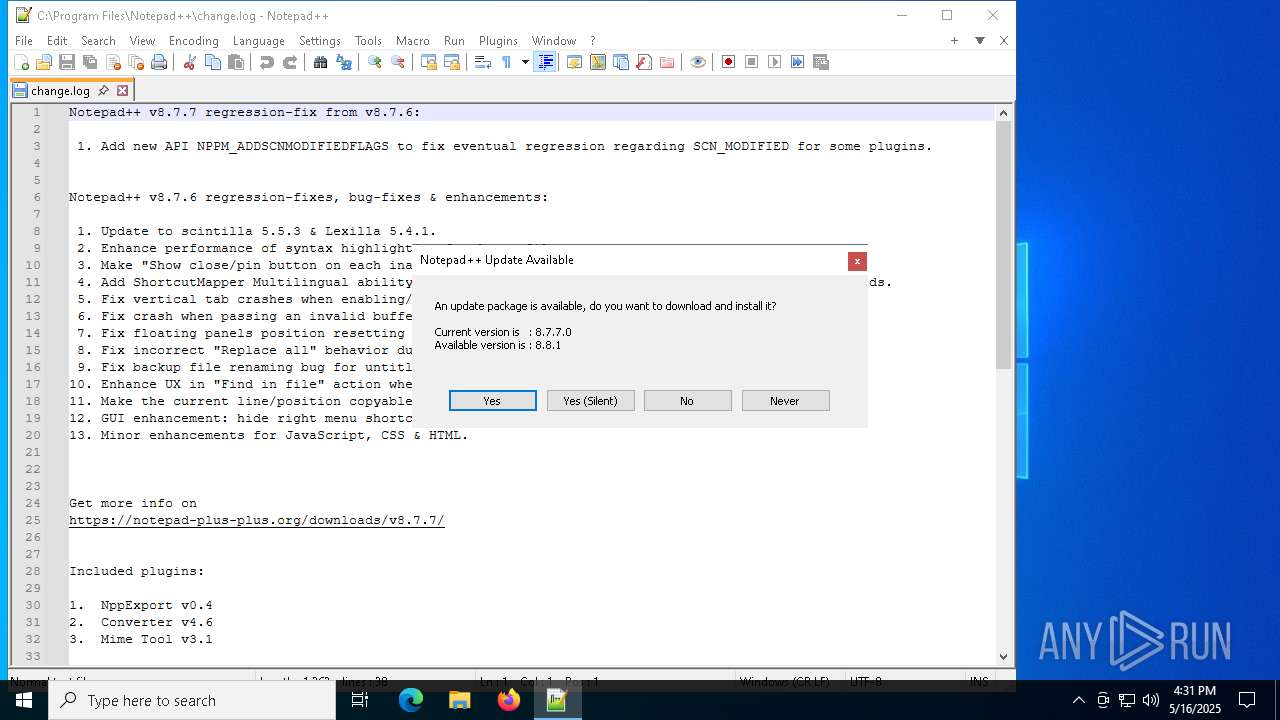Open the Encoding menu
The height and width of the screenshot is (720, 1280).
pyautogui.click(x=193, y=41)
